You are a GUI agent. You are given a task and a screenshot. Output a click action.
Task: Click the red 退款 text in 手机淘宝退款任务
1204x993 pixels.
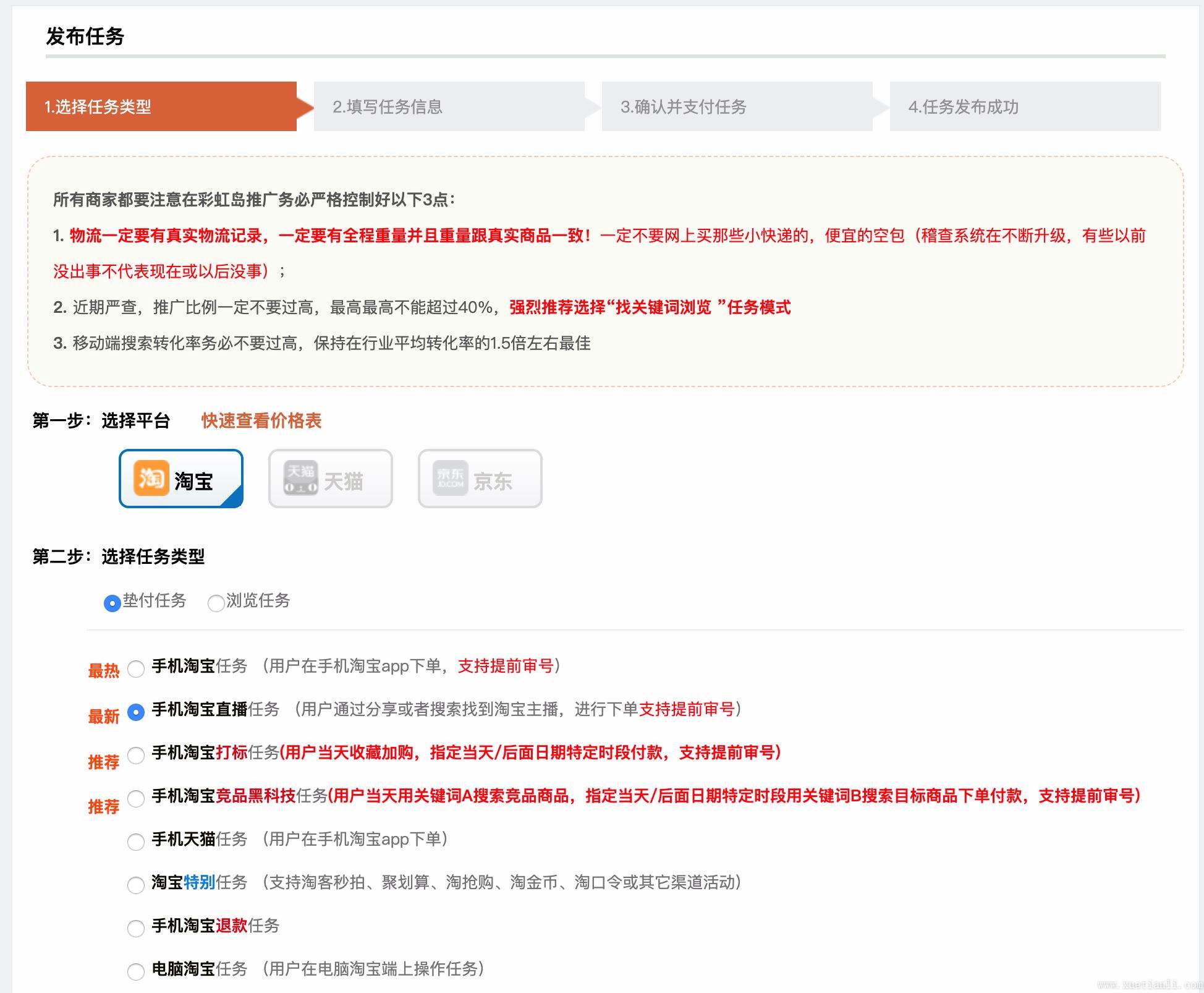pyautogui.click(x=232, y=926)
